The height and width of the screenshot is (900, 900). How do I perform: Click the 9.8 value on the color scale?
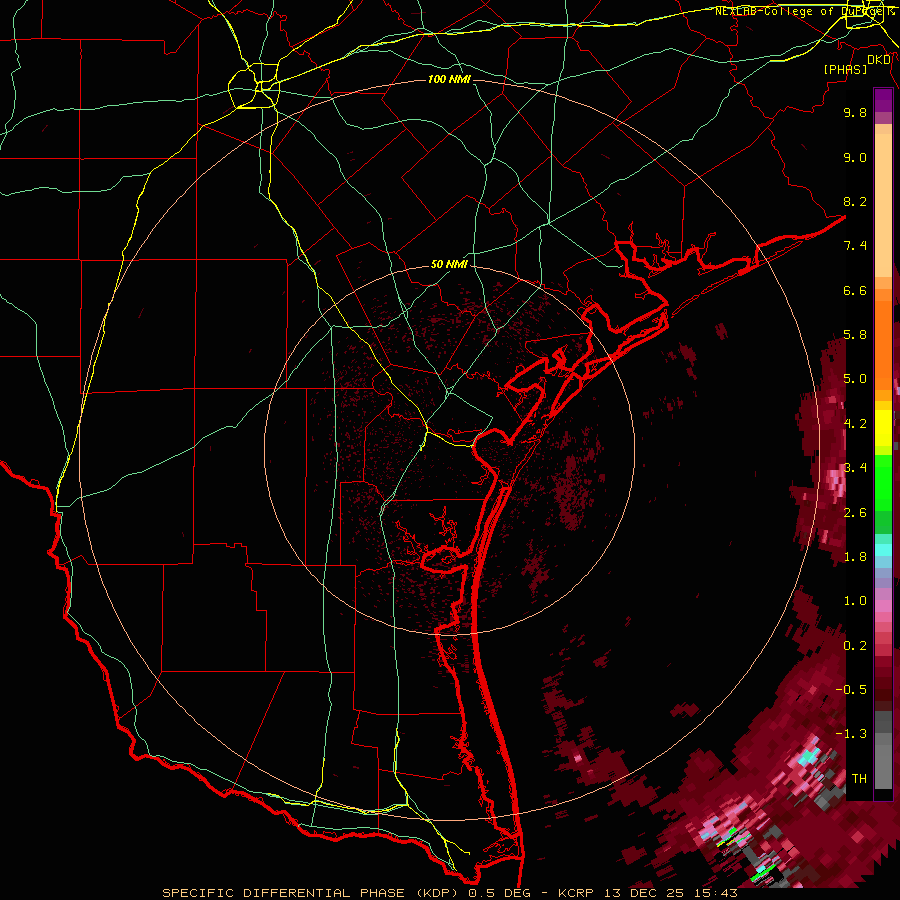(855, 112)
